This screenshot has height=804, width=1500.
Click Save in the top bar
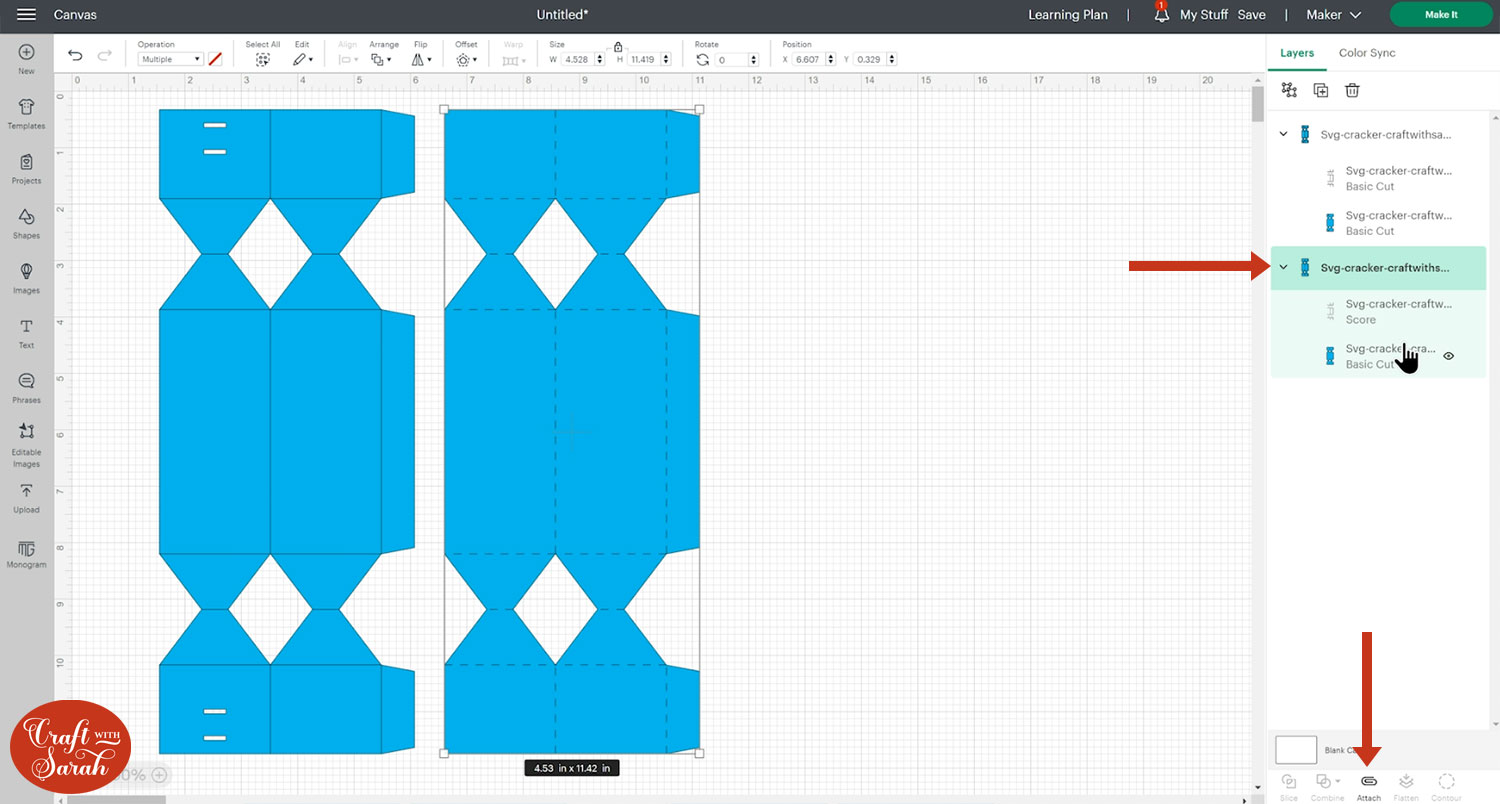pos(1251,15)
